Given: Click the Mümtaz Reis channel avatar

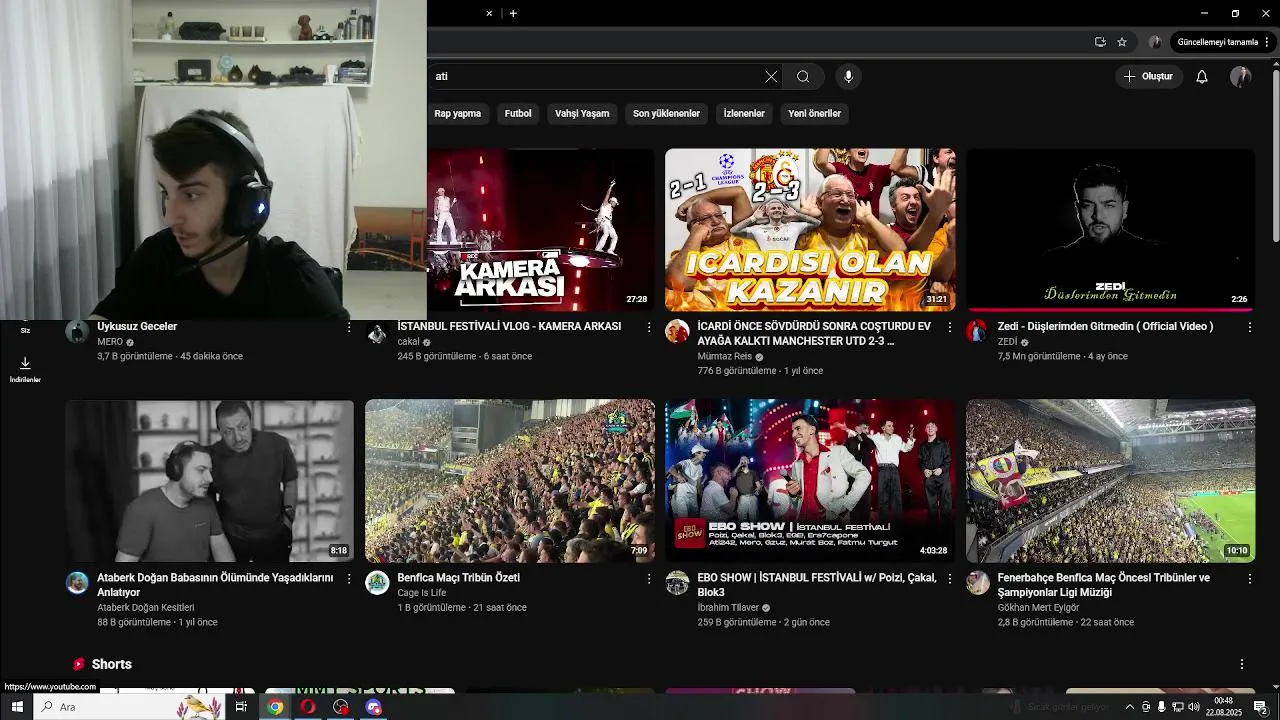Looking at the screenshot, I should (x=677, y=331).
